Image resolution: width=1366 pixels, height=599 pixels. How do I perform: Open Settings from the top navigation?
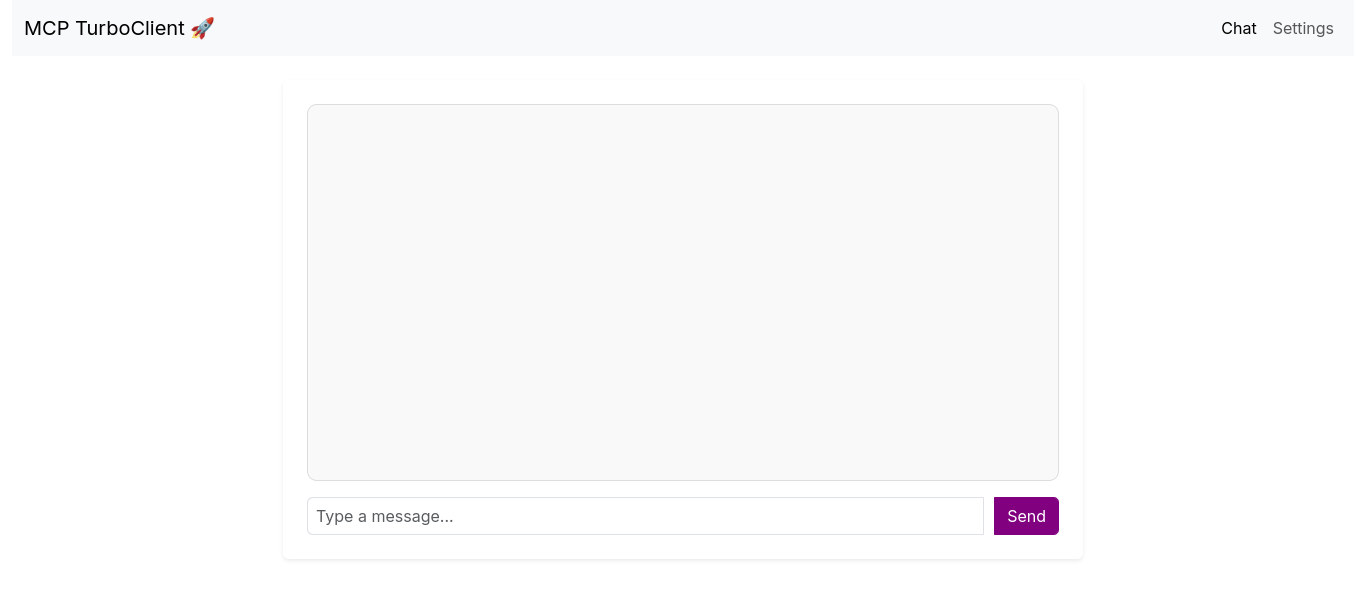click(x=1303, y=28)
